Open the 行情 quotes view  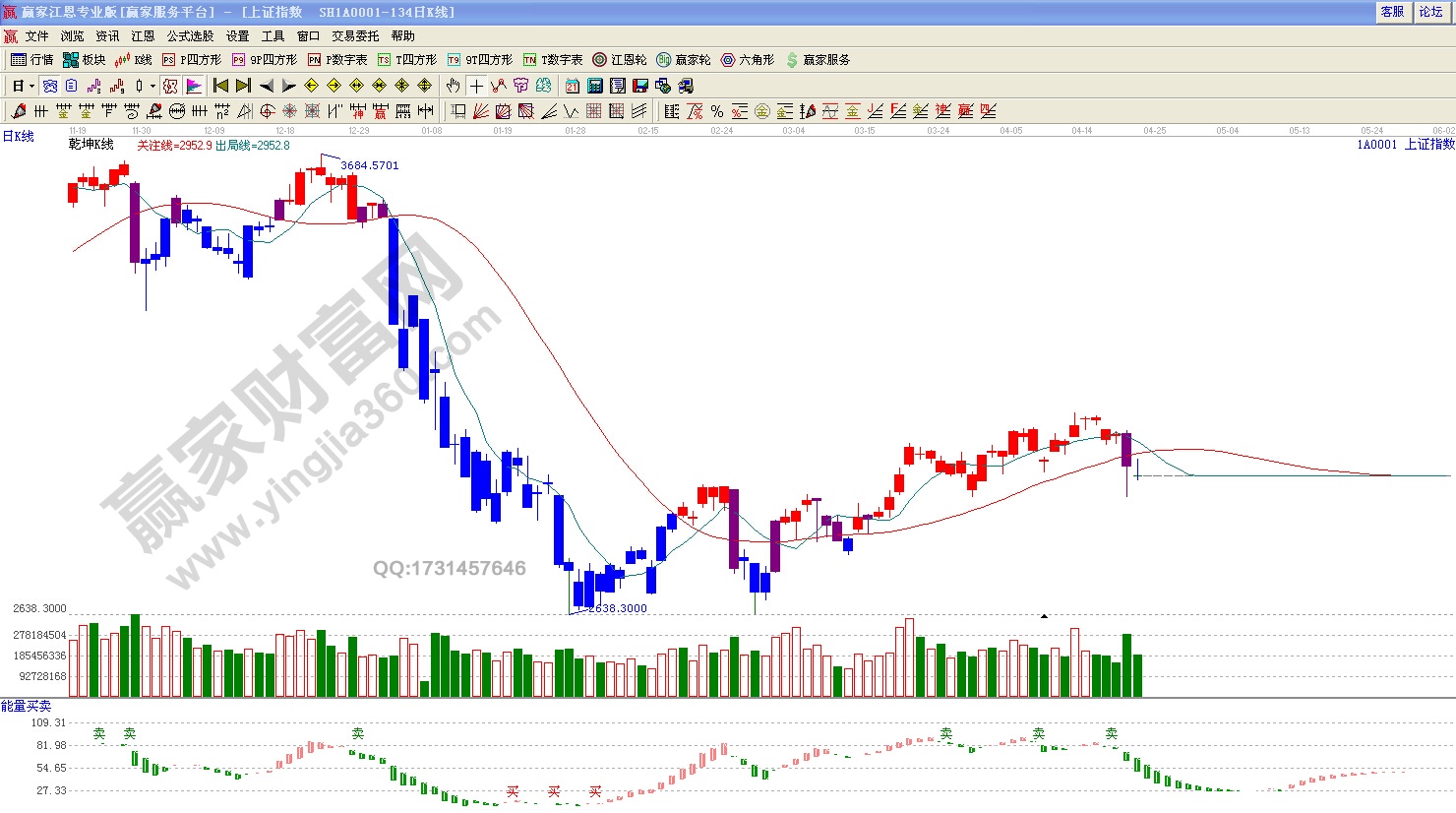[x=31, y=60]
